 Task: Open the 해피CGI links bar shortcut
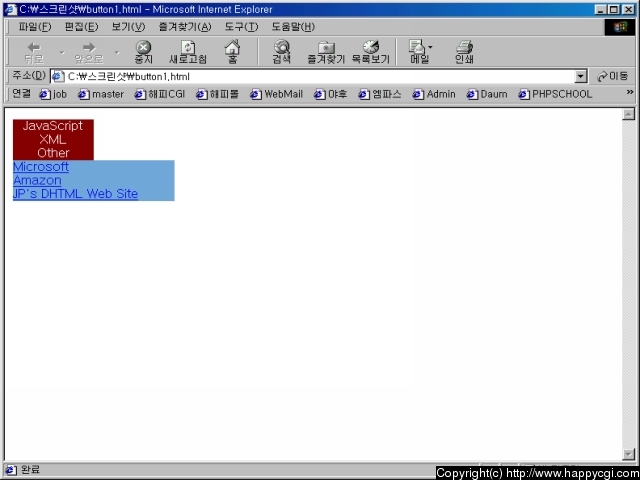(160, 94)
